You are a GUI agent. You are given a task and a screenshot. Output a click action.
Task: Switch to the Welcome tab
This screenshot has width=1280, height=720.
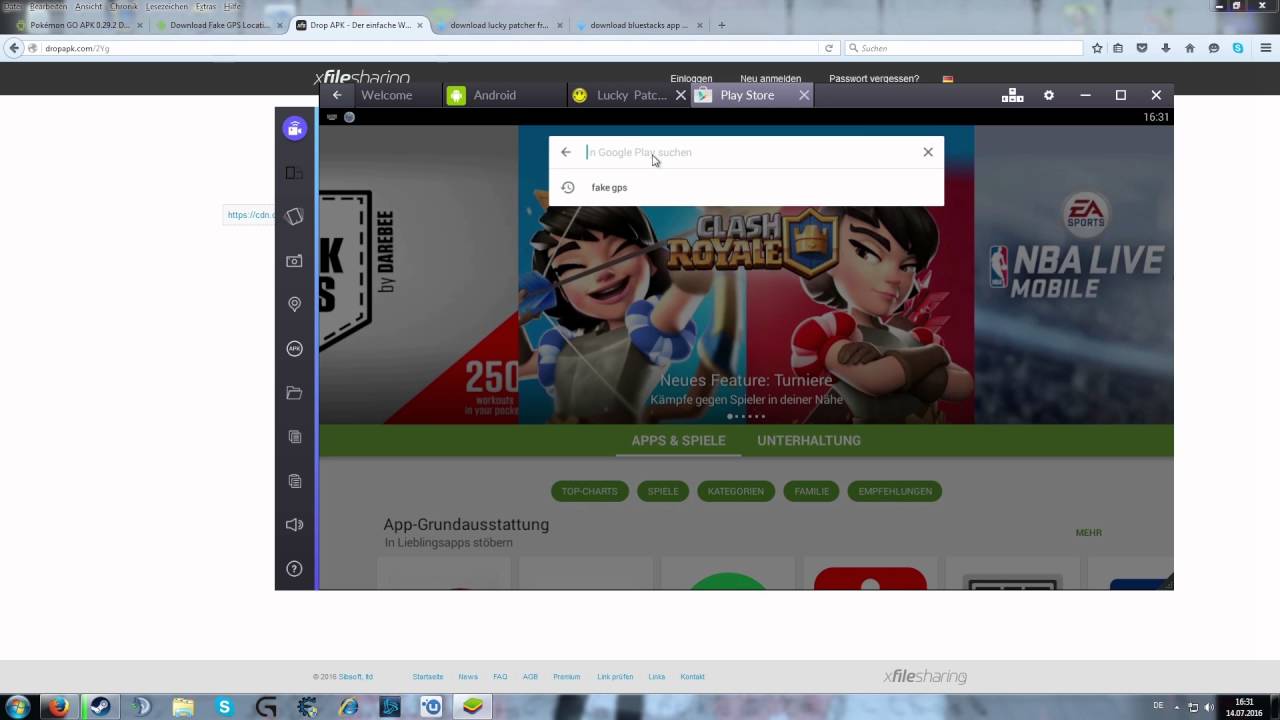pyautogui.click(x=386, y=95)
